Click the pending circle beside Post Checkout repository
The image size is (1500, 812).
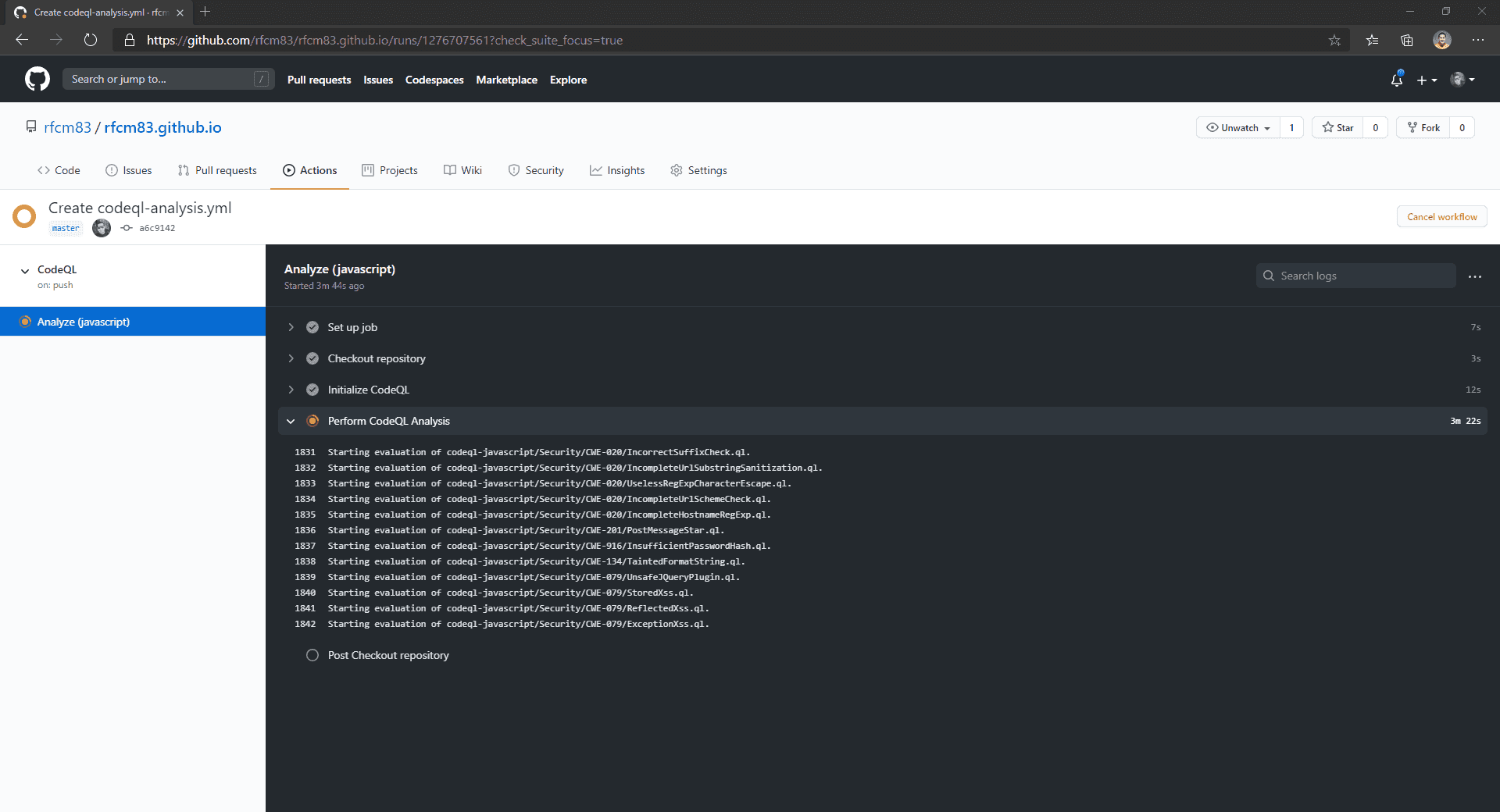312,655
